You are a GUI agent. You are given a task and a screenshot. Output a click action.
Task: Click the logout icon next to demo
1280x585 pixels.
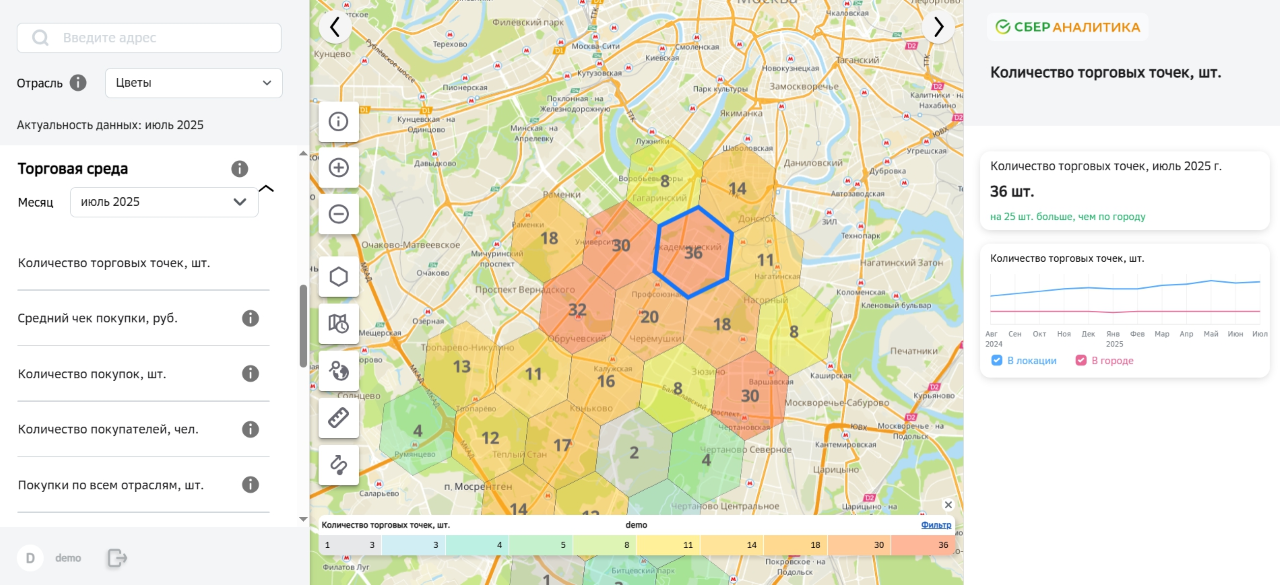(117, 558)
